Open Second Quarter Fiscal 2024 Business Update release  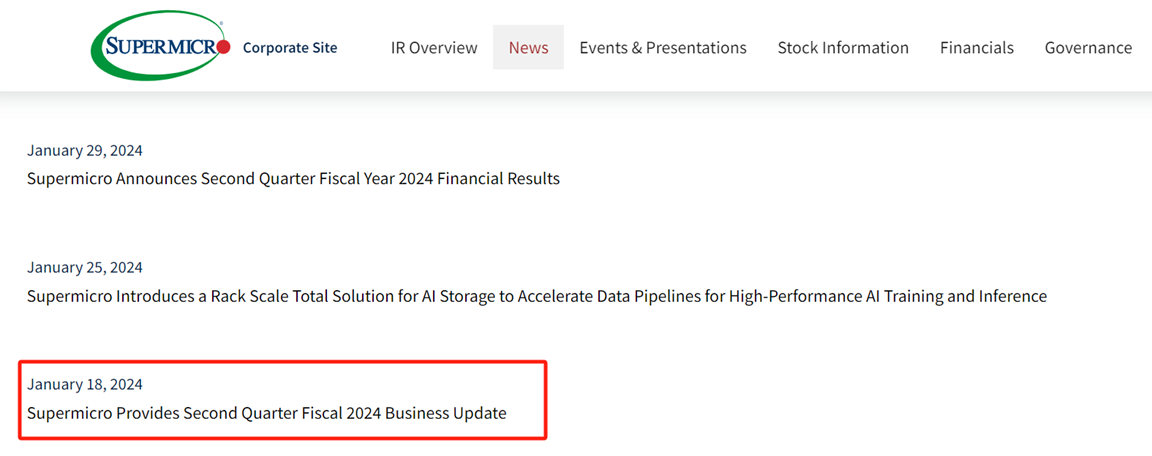(267, 413)
